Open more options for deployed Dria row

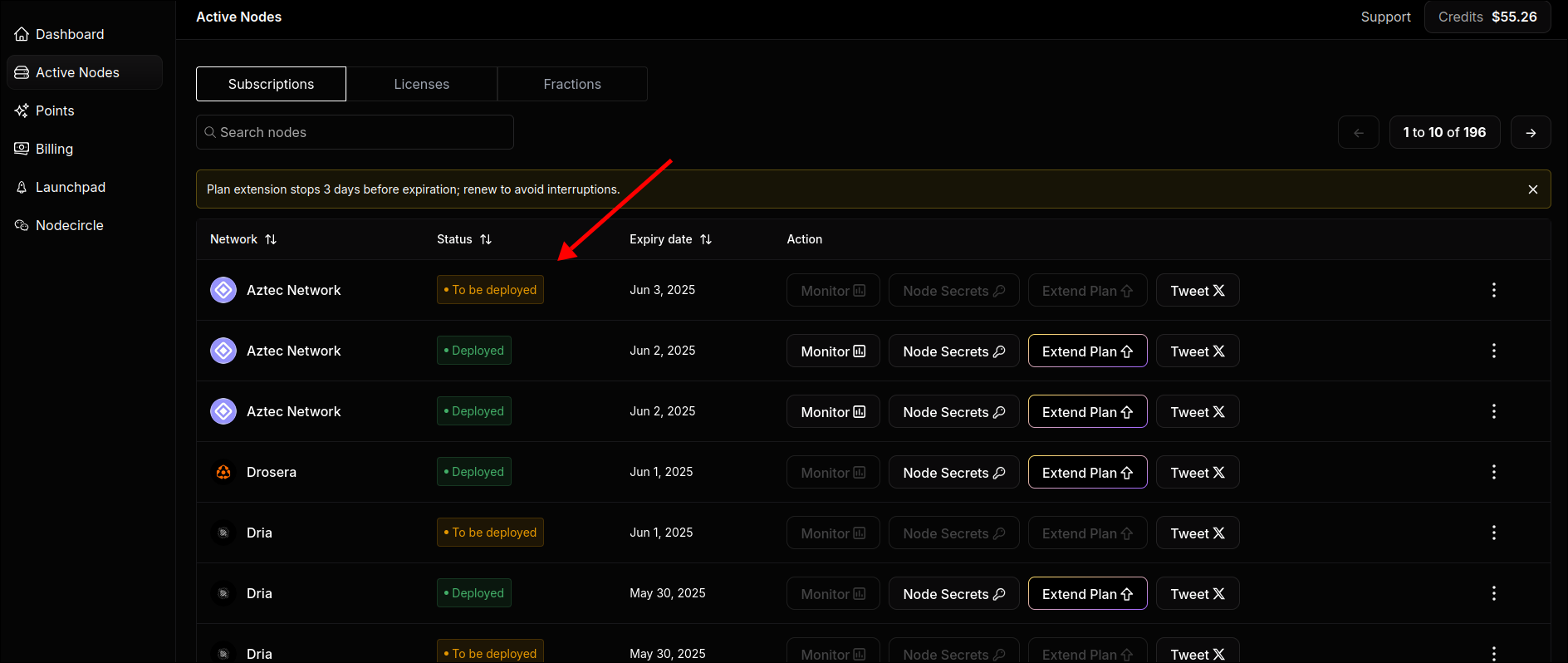[x=1494, y=593]
